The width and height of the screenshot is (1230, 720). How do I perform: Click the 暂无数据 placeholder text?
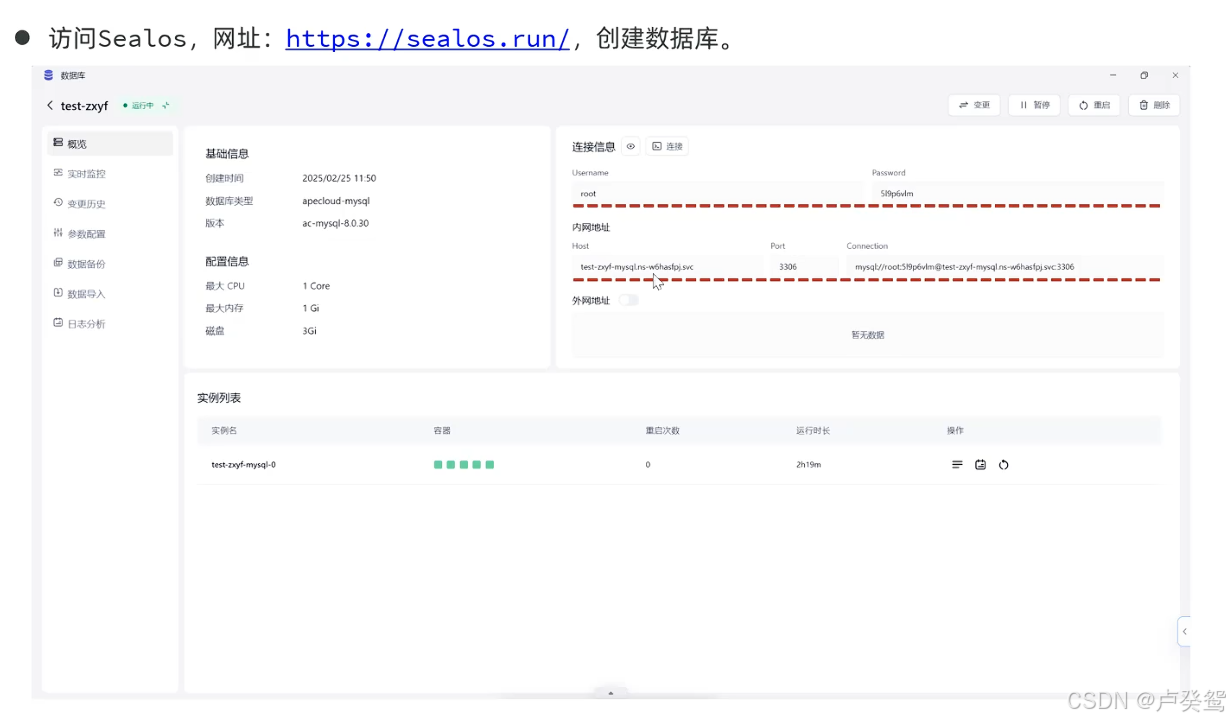pyautogui.click(x=867, y=335)
